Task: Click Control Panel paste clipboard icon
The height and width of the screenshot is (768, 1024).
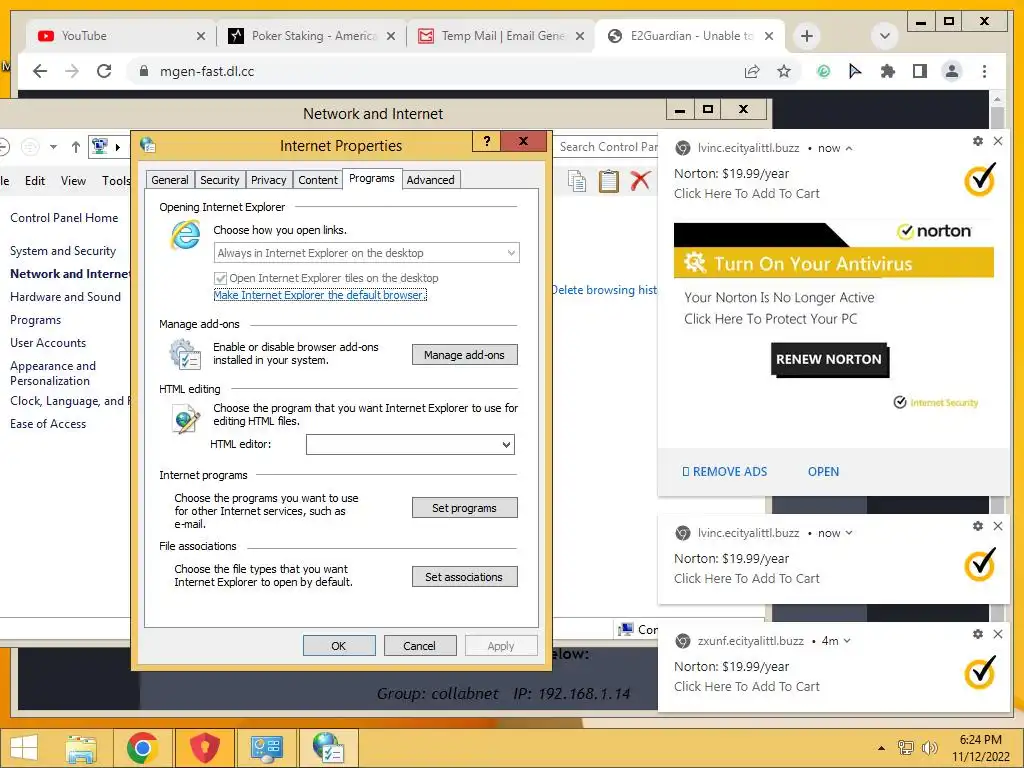Action: tap(609, 181)
